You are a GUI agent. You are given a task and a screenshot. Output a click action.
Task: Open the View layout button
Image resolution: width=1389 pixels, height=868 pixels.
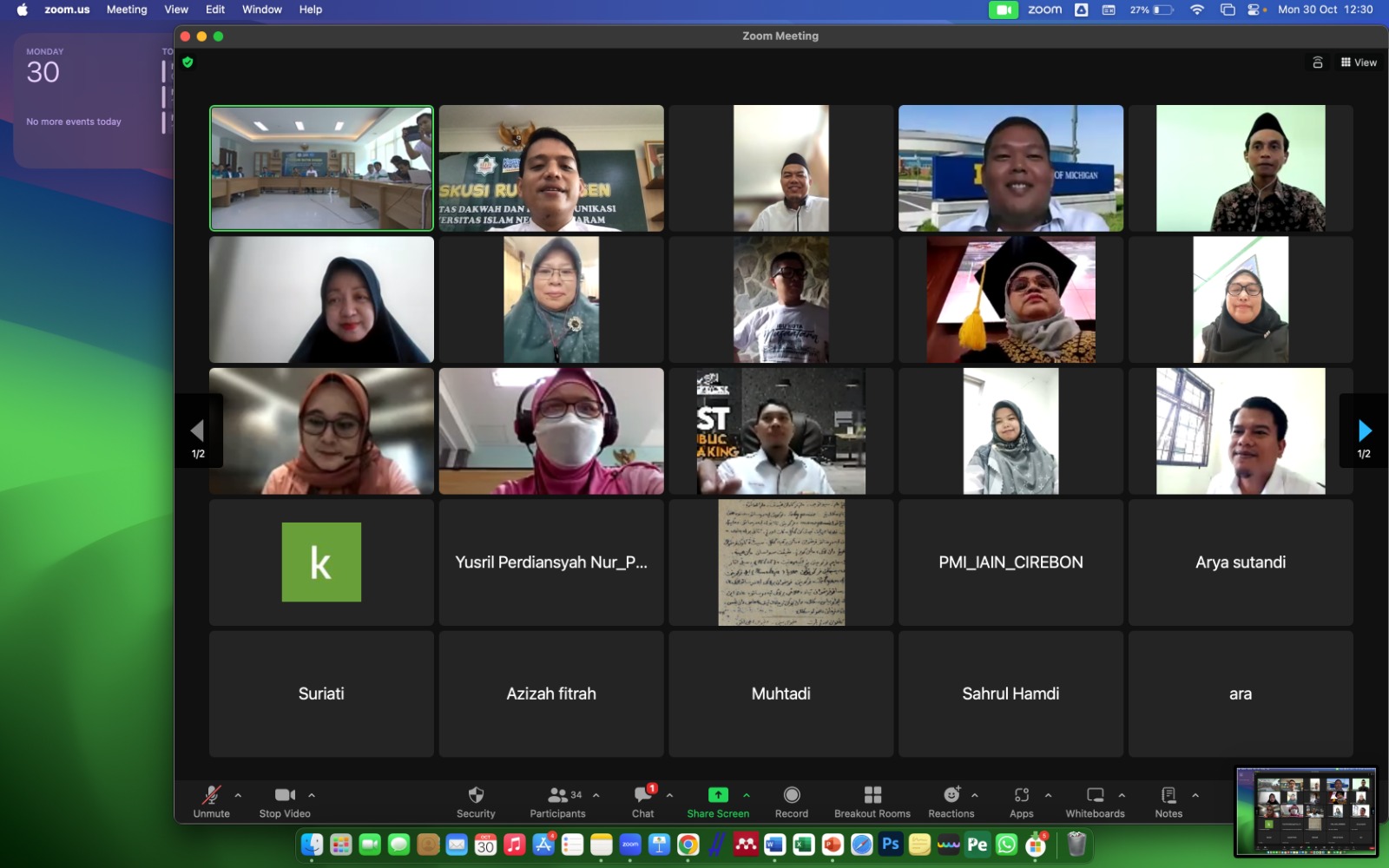[x=1359, y=62]
